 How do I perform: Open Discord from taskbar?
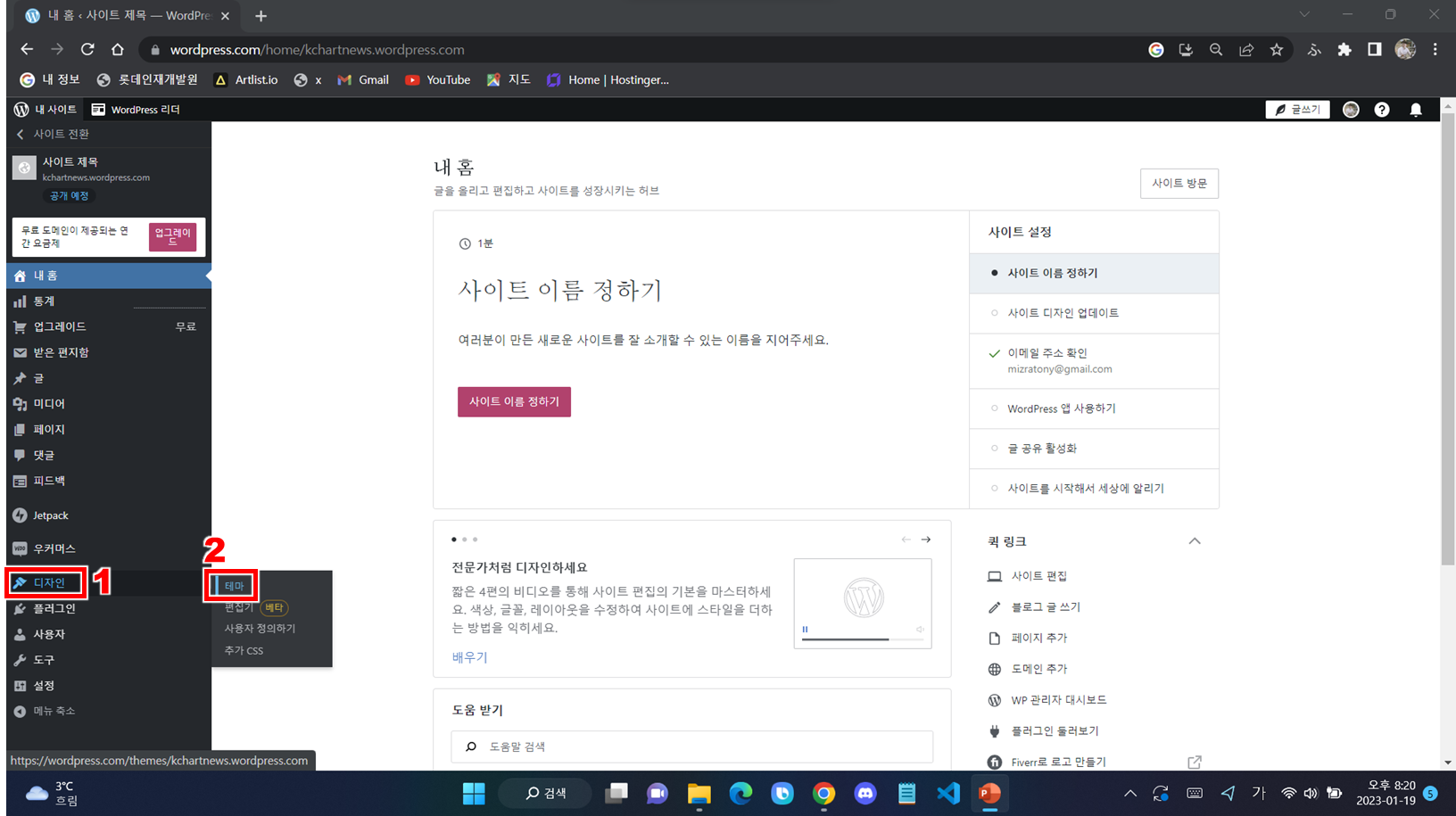click(x=865, y=793)
